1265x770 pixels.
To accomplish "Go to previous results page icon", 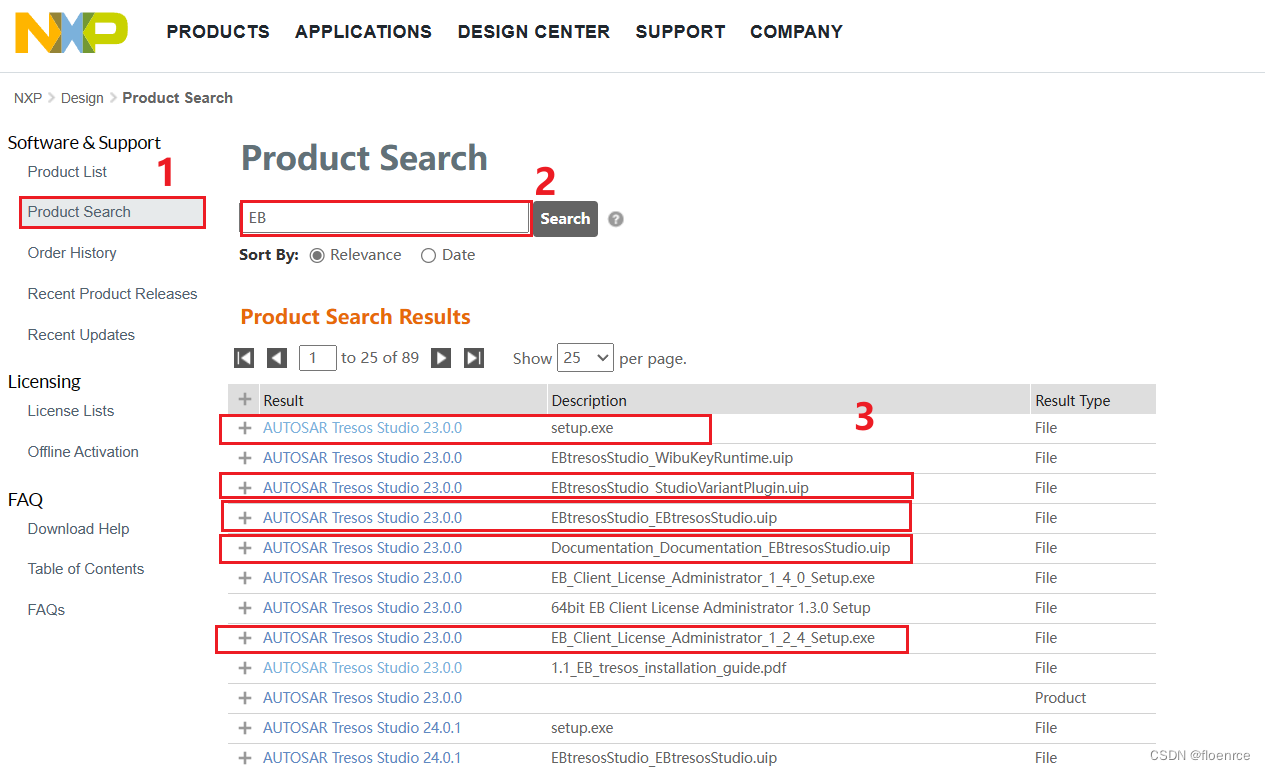I will (277, 358).
